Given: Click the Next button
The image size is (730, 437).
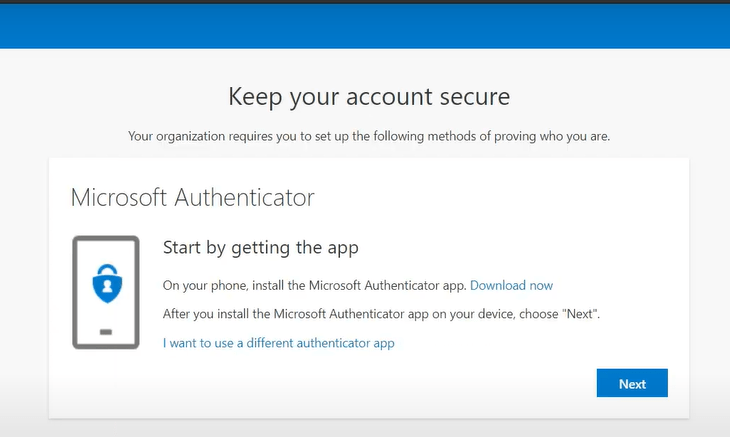Looking at the screenshot, I should [632, 383].
